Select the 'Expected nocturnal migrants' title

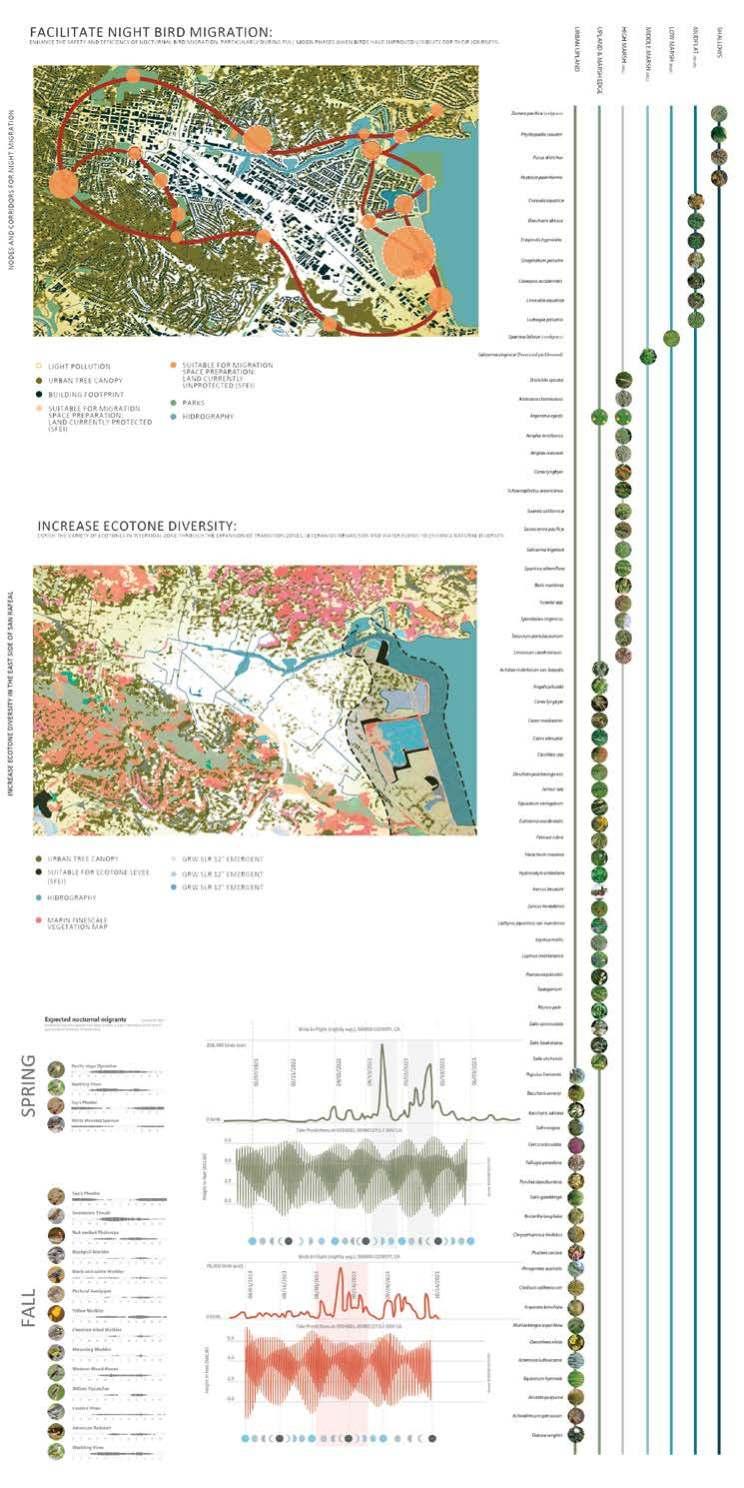(x=87, y=1021)
